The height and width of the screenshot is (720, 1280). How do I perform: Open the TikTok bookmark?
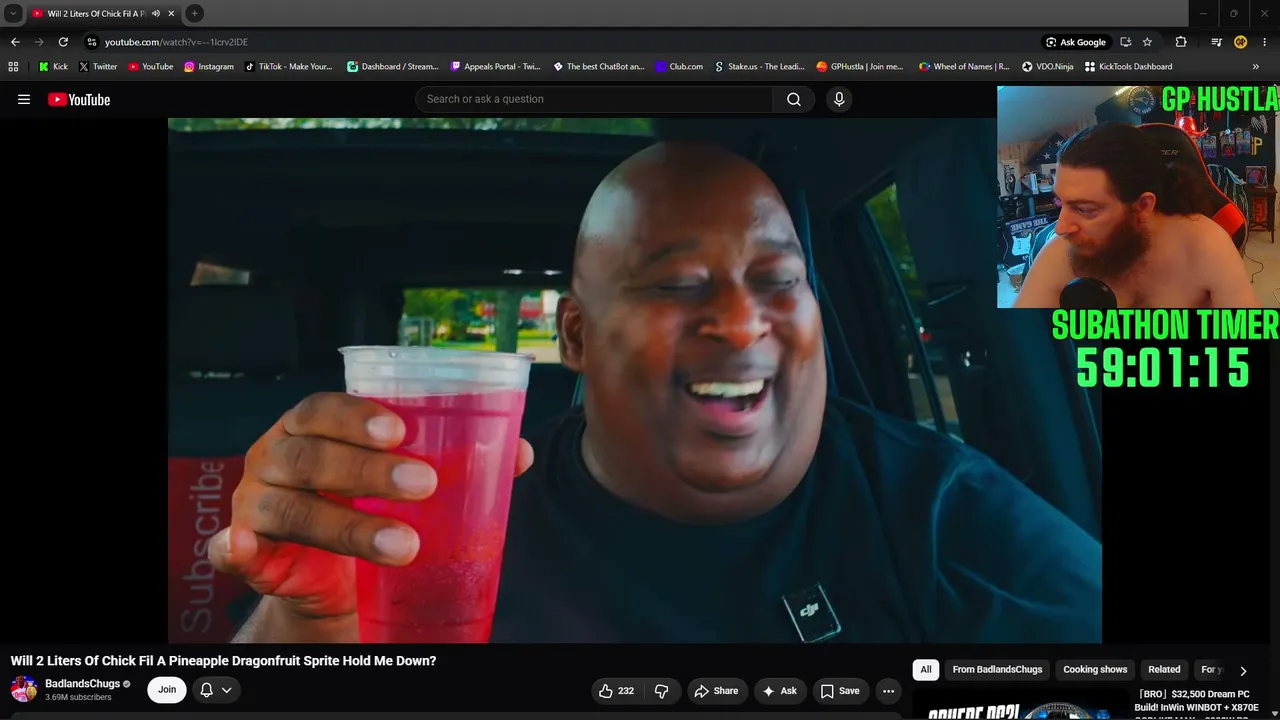tap(288, 67)
